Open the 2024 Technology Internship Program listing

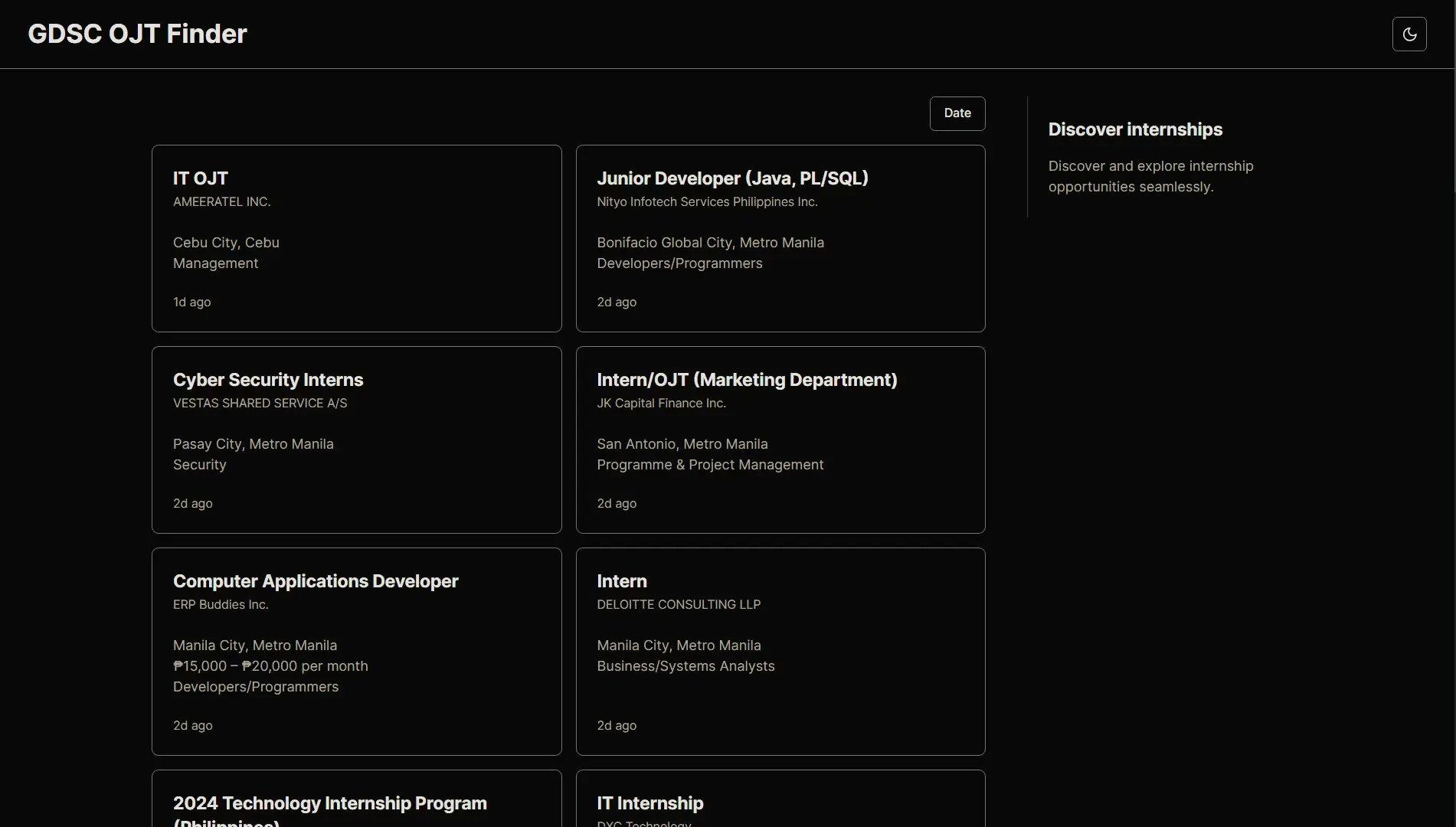(x=356, y=802)
